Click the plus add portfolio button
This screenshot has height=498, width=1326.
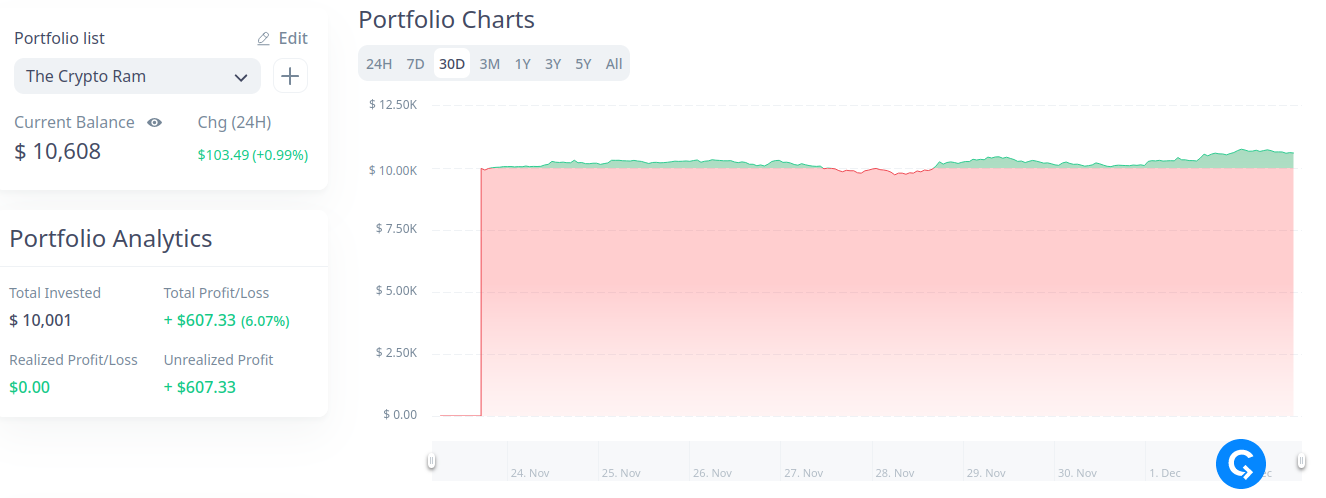(x=290, y=76)
